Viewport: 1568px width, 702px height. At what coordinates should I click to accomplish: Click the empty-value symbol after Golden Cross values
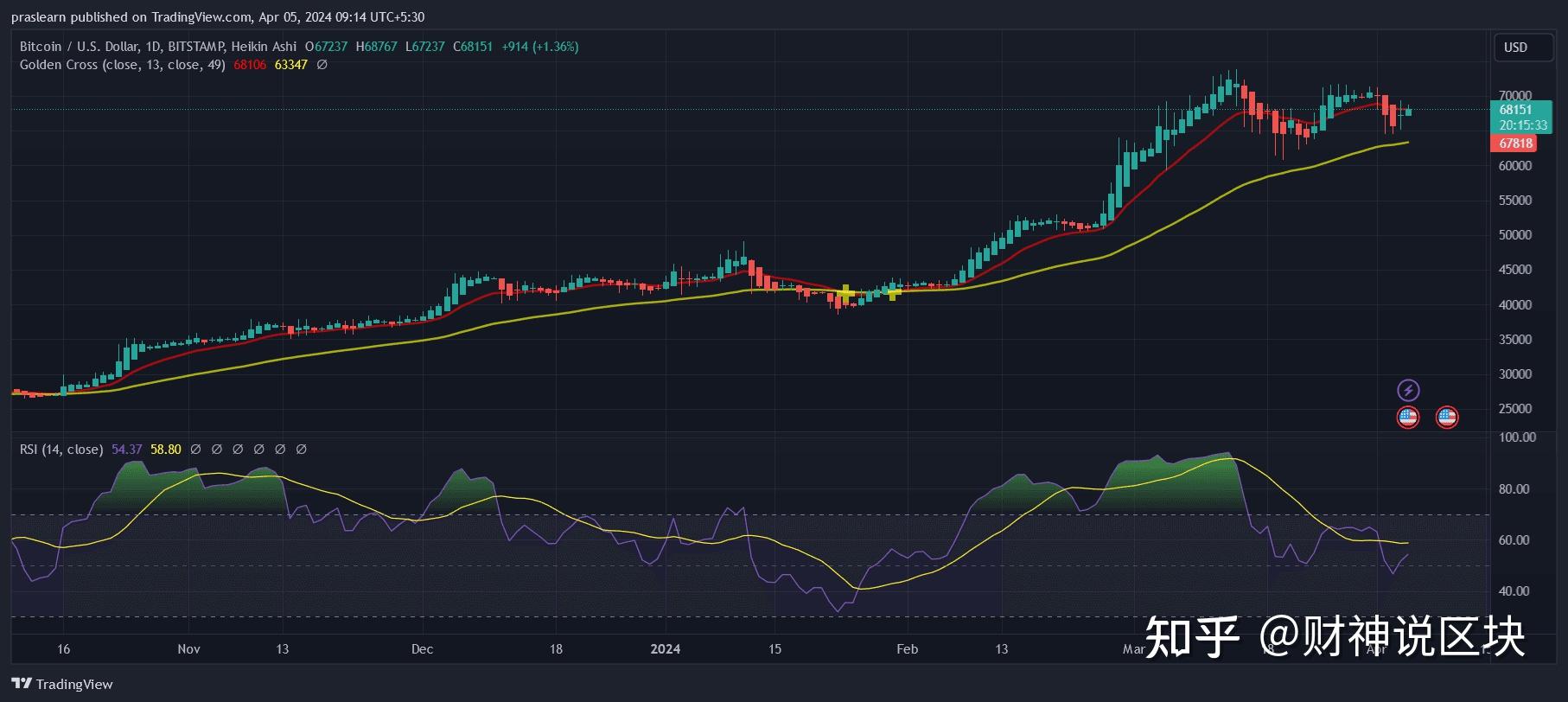pyautogui.click(x=322, y=65)
